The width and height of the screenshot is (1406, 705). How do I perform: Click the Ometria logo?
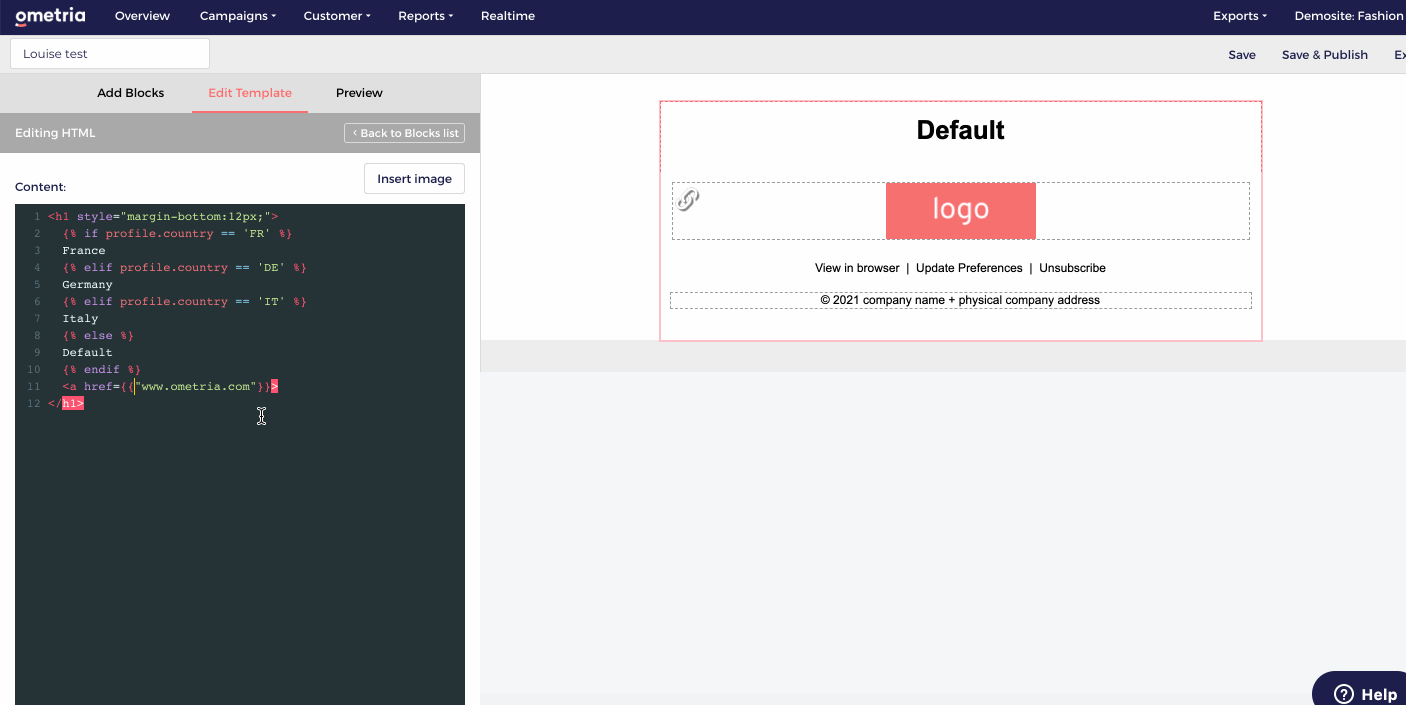pos(50,16)
